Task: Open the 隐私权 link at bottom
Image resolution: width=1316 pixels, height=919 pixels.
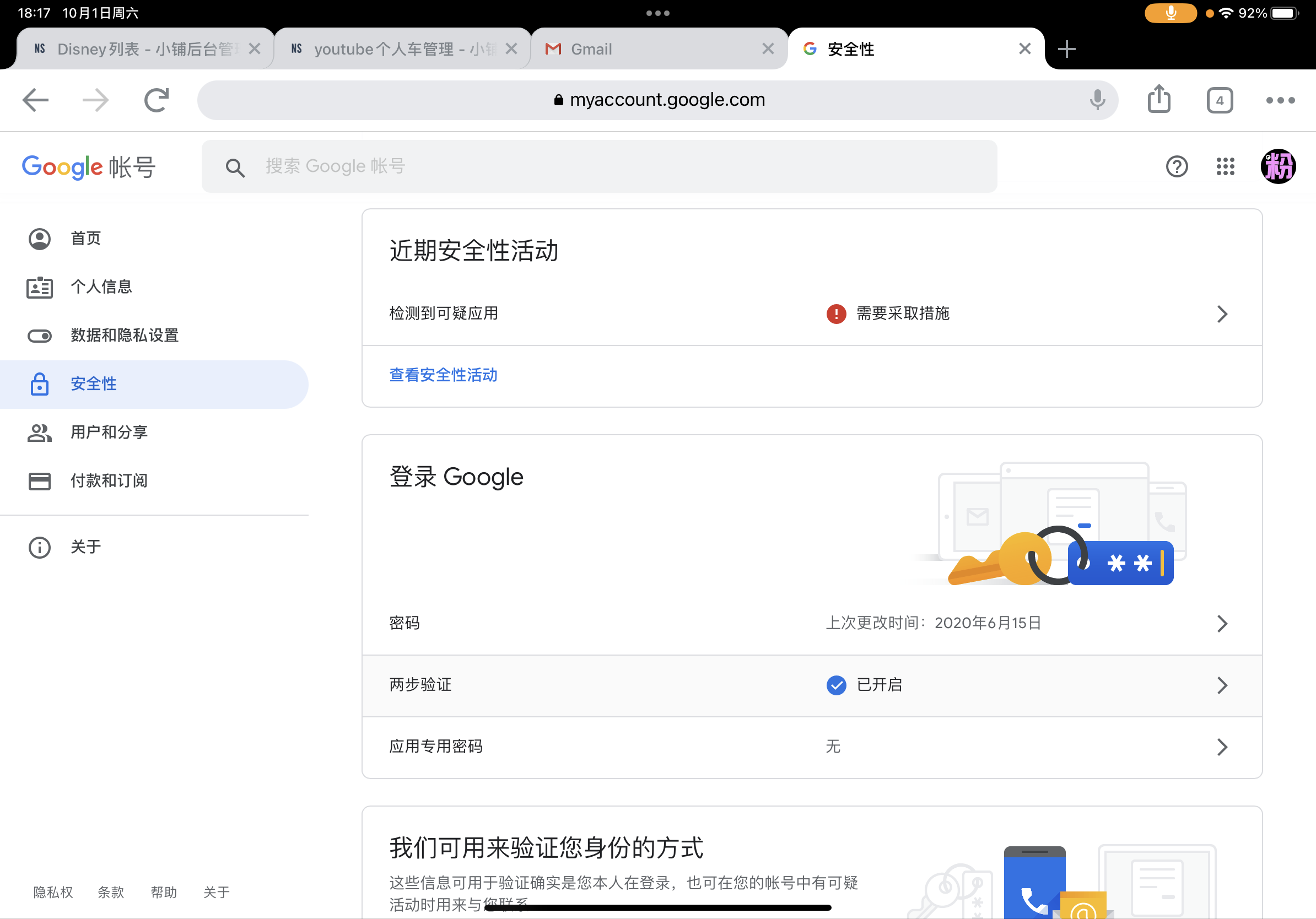Action: click(52, 891)
